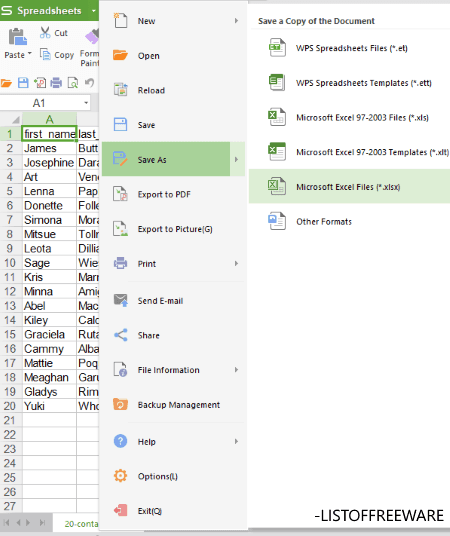Expand the Save As submenu arrow
This screenshot has height=536, width=450.
[236, 159]
